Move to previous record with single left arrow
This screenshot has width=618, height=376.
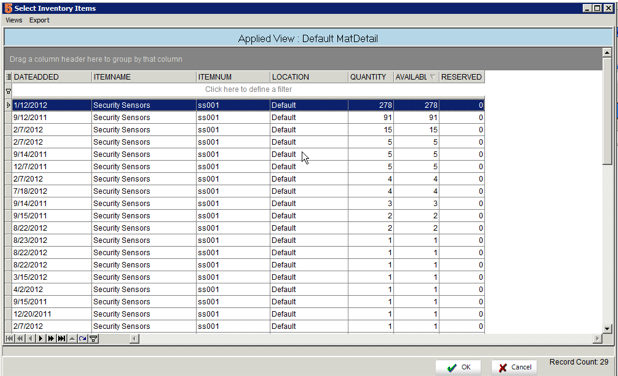pyautogui.click(x=30, y=339)
